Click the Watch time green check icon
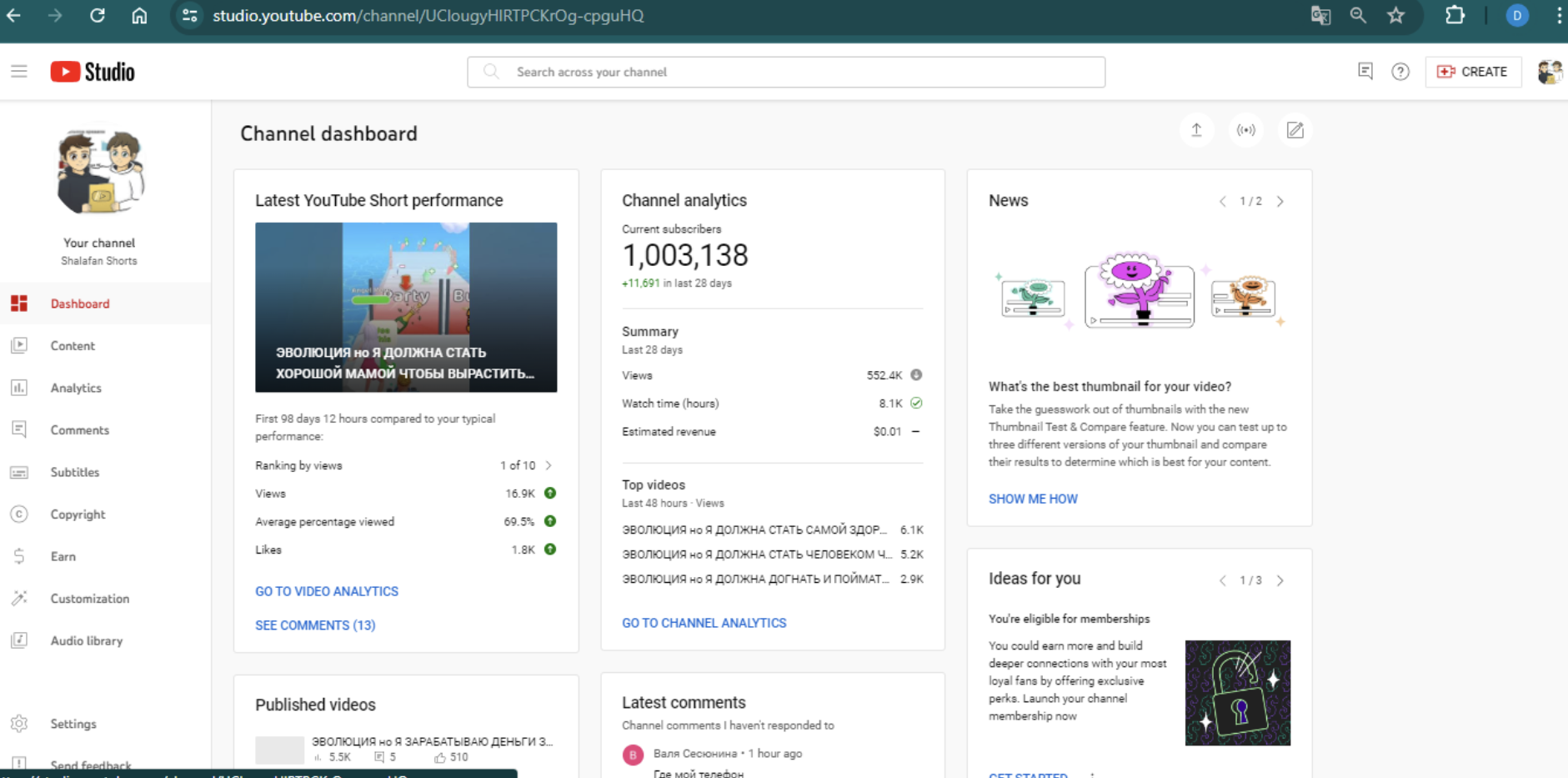 pyautogui.click(x=916, y=403)
